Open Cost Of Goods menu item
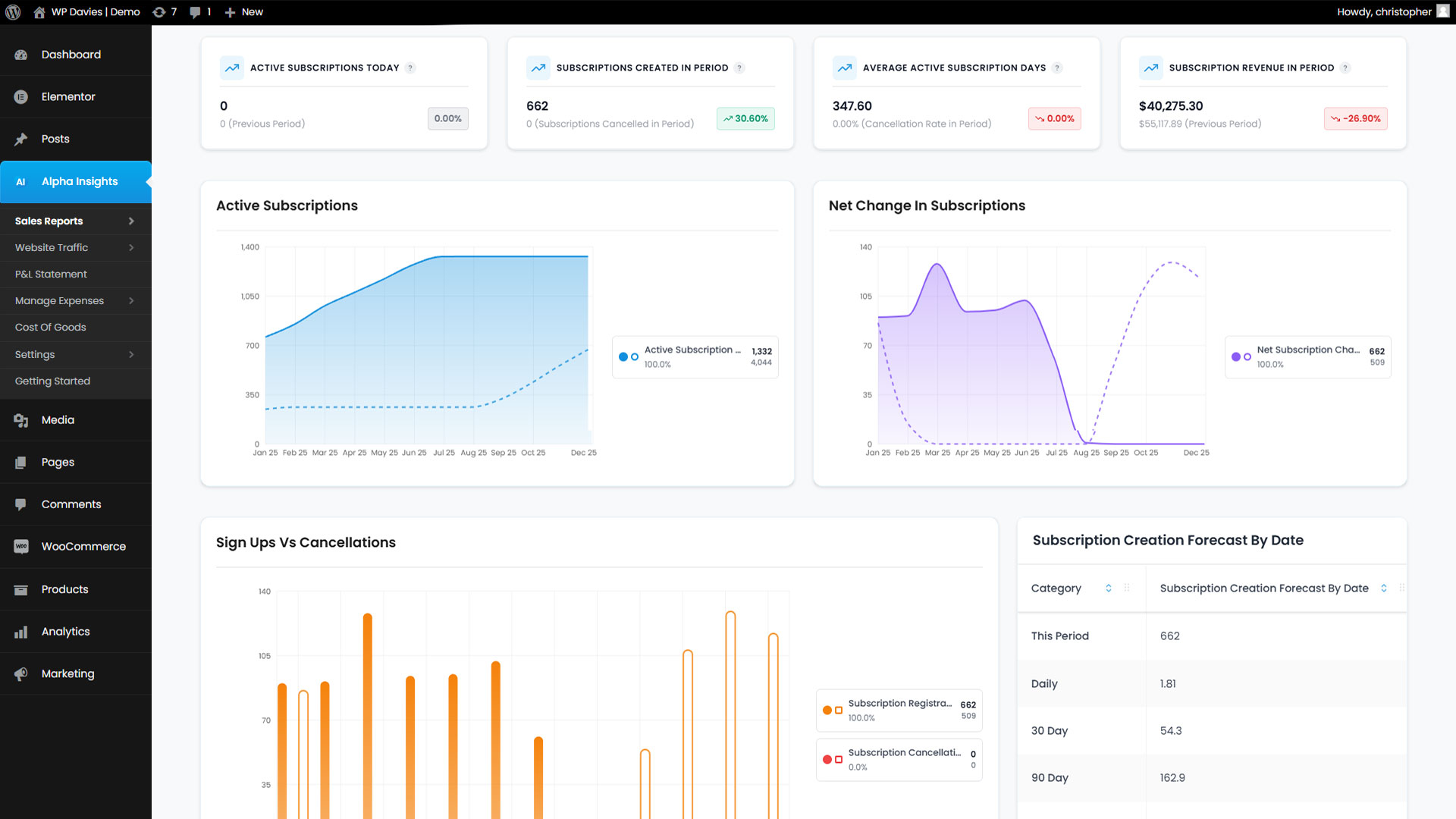Screen dimensions: 1456x819 coord(50,328)
